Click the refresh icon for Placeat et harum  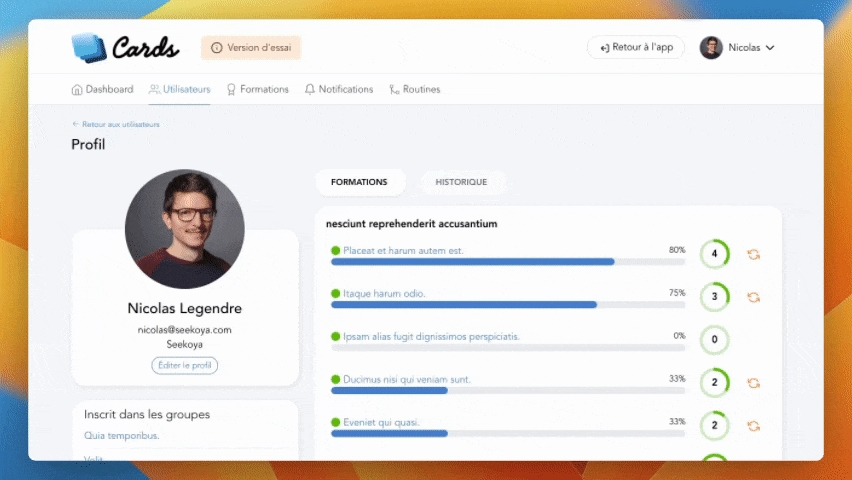pos(754,254)
